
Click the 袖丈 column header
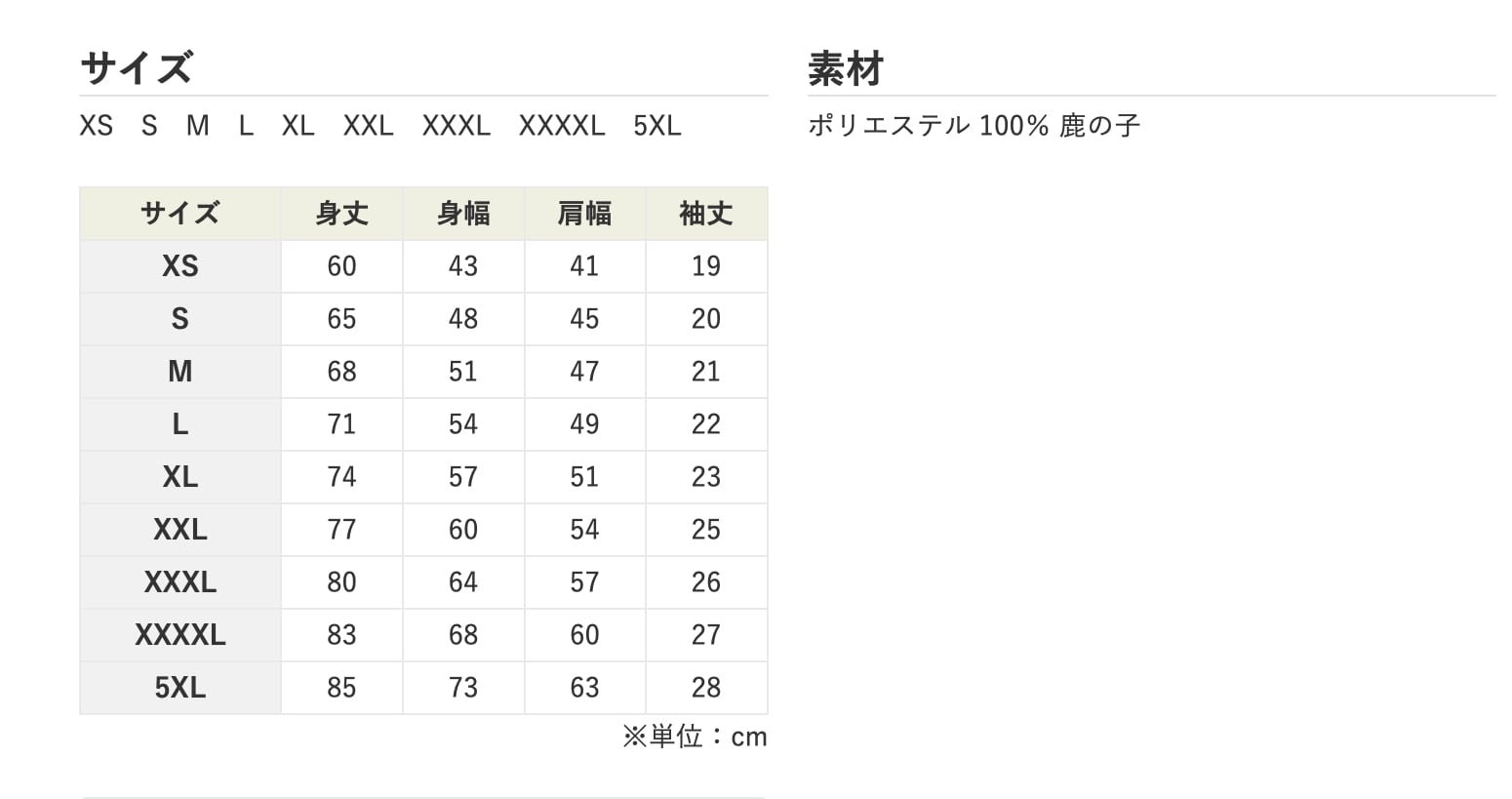706,214
